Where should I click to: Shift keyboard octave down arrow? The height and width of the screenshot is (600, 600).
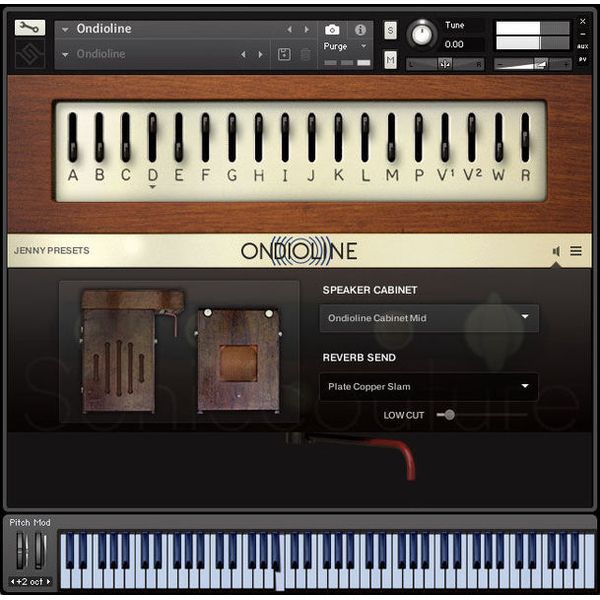[x=13, y=581]
